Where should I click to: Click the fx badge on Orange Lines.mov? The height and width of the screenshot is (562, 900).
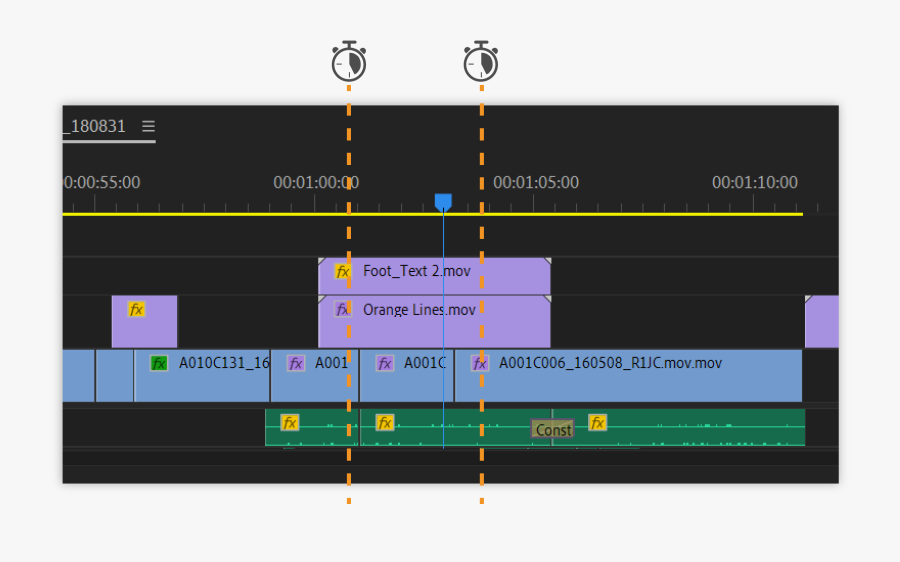point(342,310)
